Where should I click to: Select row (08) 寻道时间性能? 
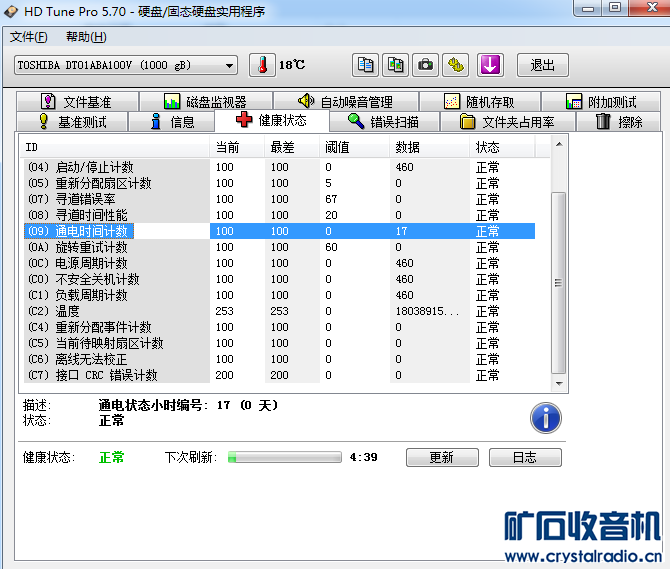(279, 215)
